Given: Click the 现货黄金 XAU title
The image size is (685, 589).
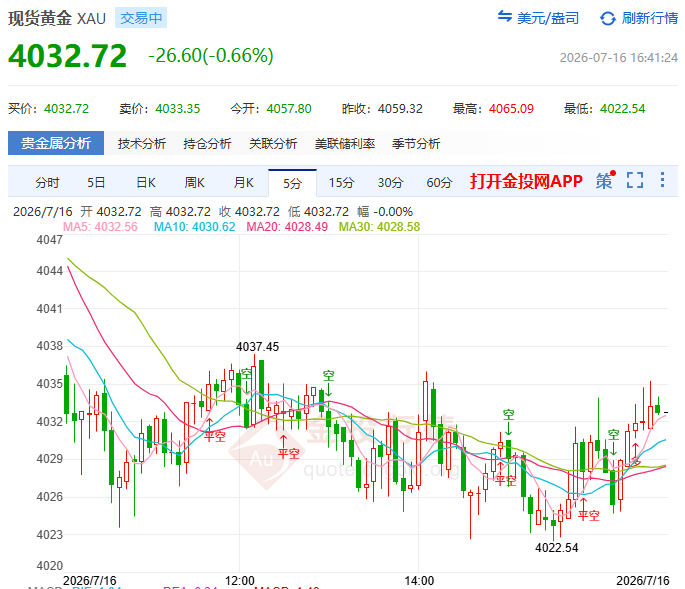Looking at the screenshot, I should (x=57, y=18).
